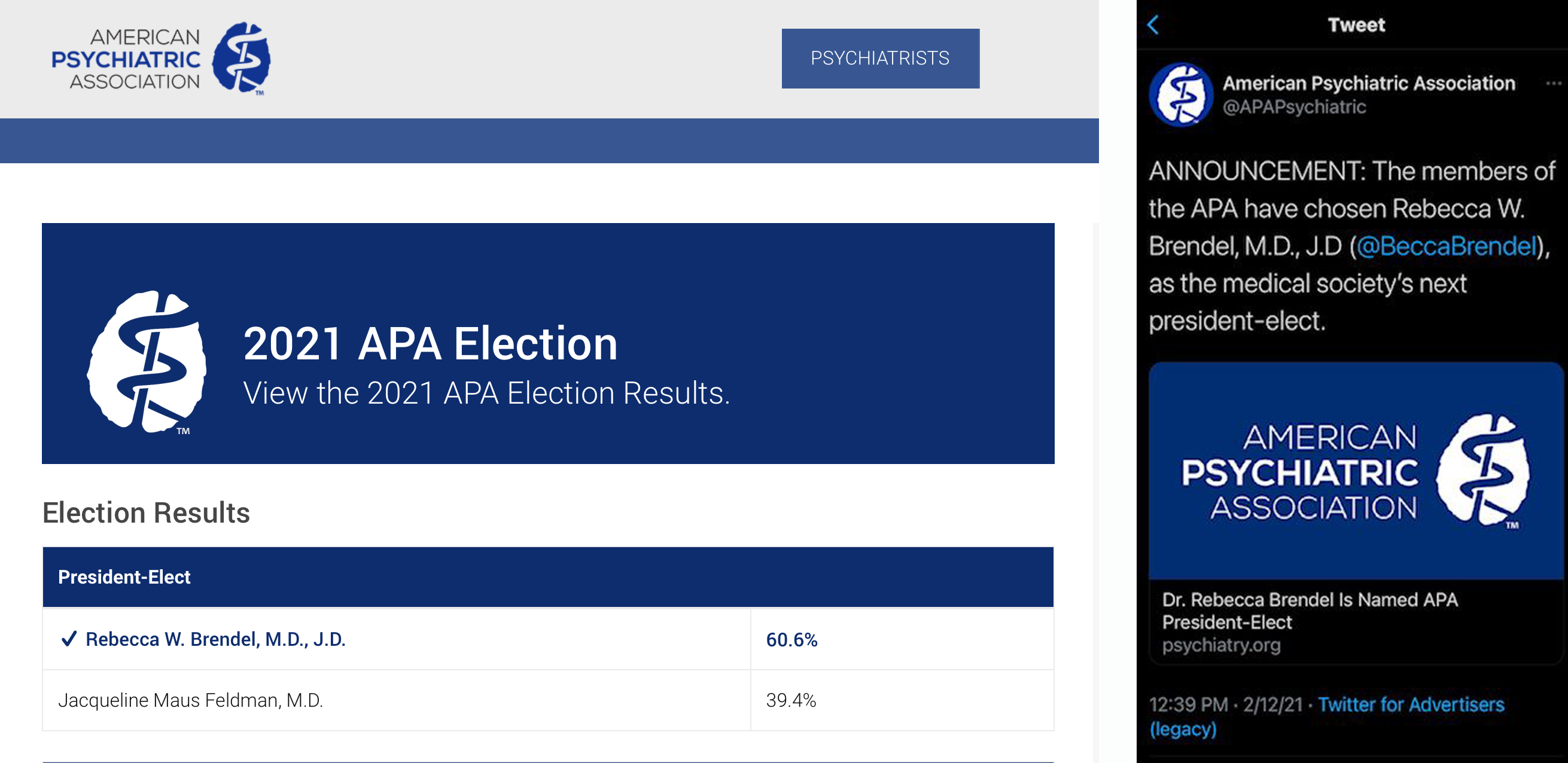Click the white brain logo in election banner
Viewport: 1568px width, 763px height.
click(147, 362)
